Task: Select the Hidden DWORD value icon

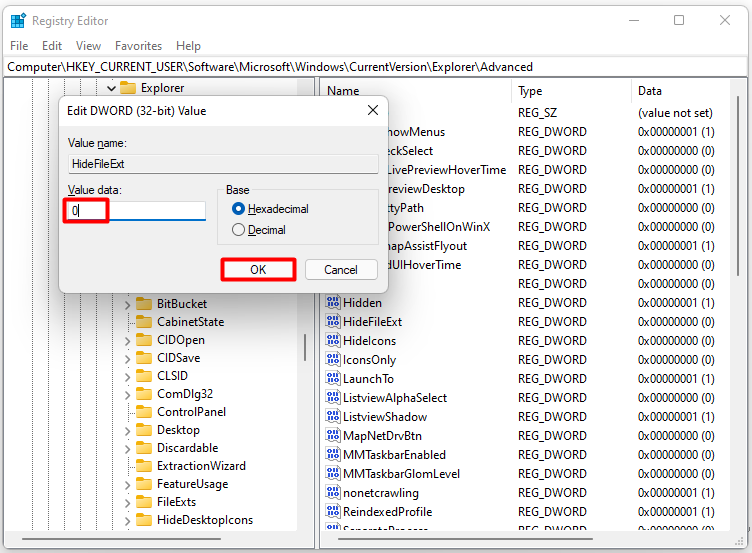Action: (x=333, y=302)
